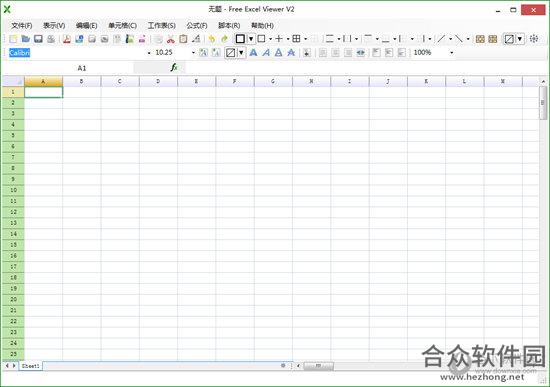Open the Calibri font name dropdown
This screenshot has width=550, height=387.
point(149,53)
